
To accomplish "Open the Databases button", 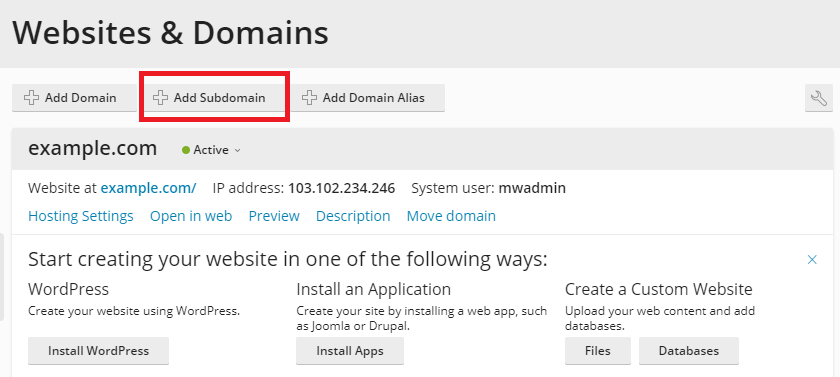I will 689,351.
